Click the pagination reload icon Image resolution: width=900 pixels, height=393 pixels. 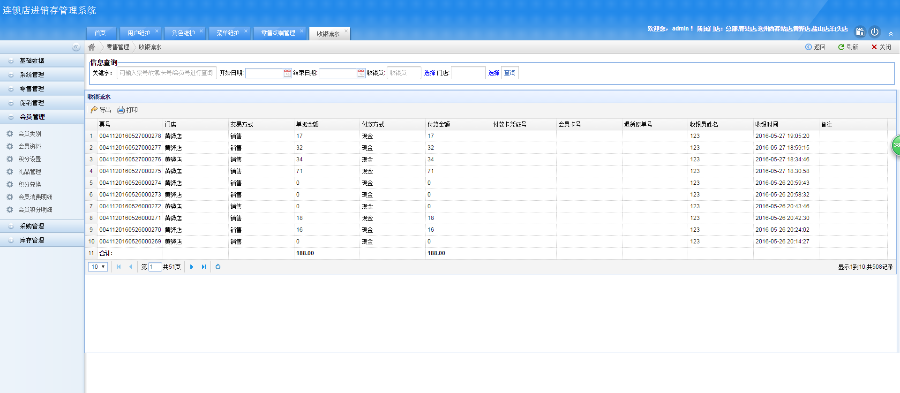click(218, 267)
